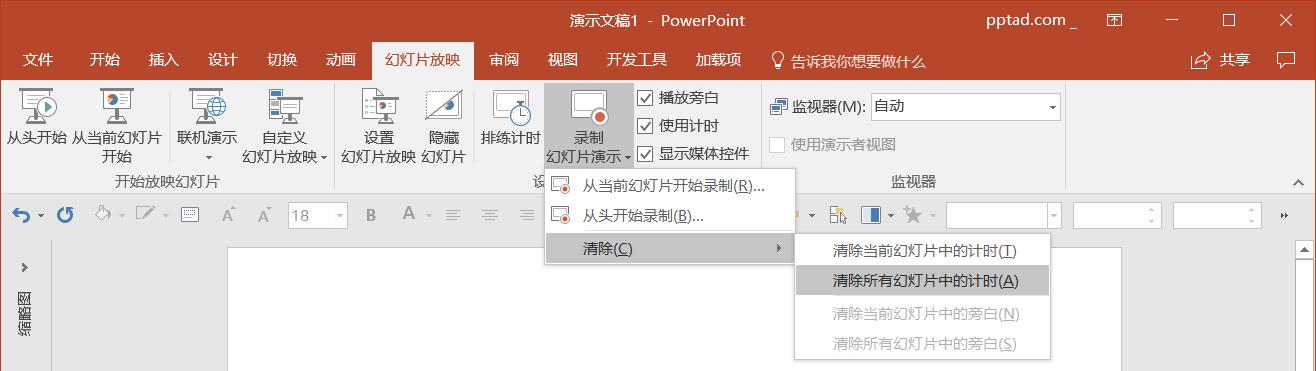Click the vertical scrollbar up arrow
The width and height of the screenshot is (1316, 371).
click(x=1305, y=249)
